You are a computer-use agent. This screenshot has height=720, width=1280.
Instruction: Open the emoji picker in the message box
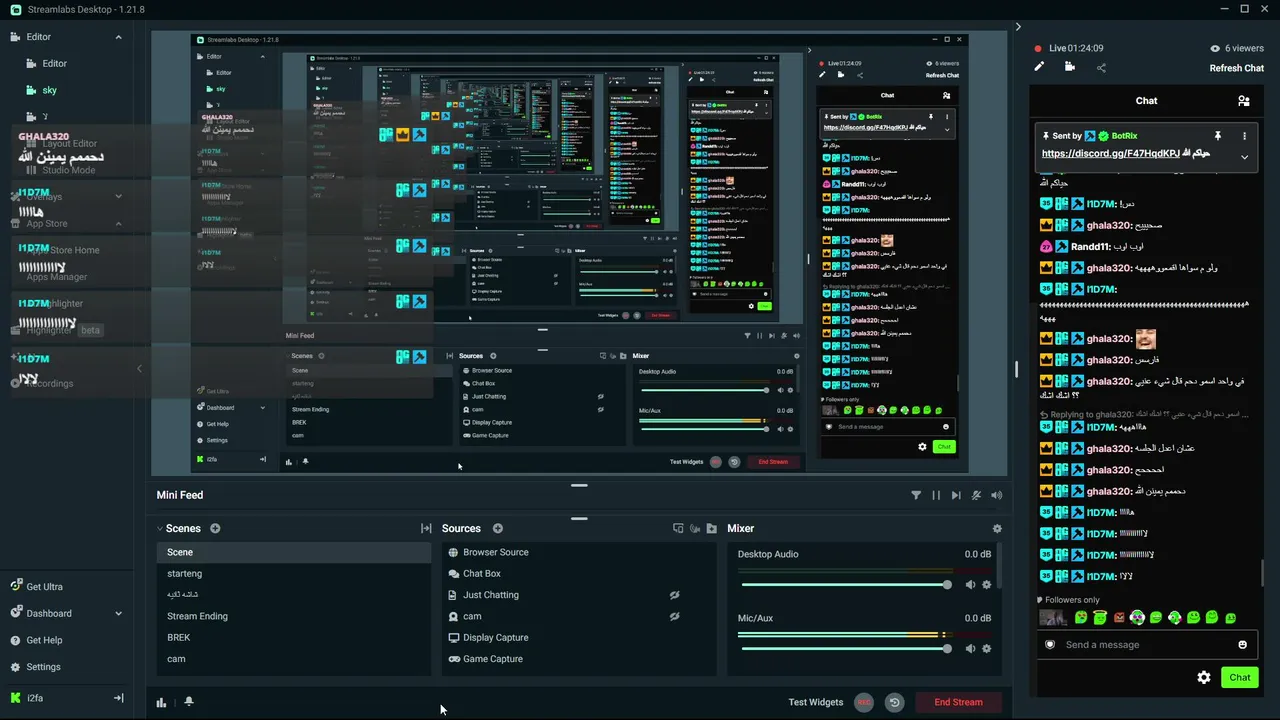(1243, 645)
